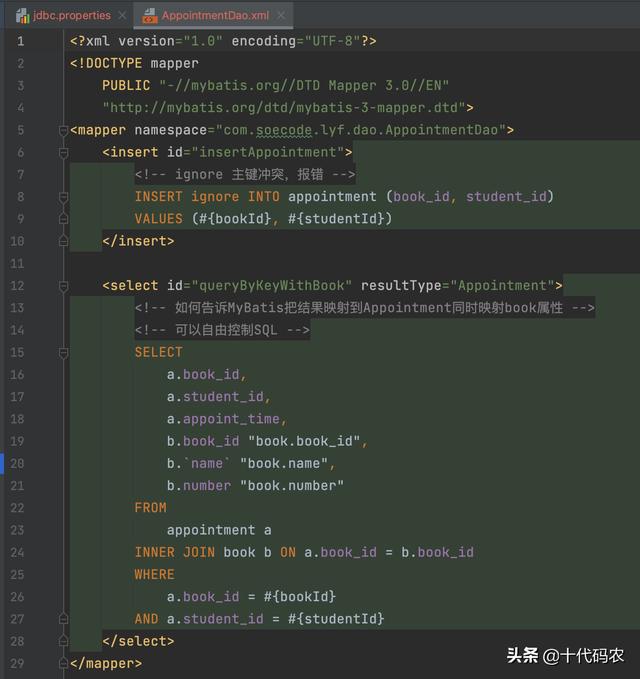This screenshot has height=679, width=640.
Task: Click the 'SELECT' keyword on line 15
Action: [158, 352]
